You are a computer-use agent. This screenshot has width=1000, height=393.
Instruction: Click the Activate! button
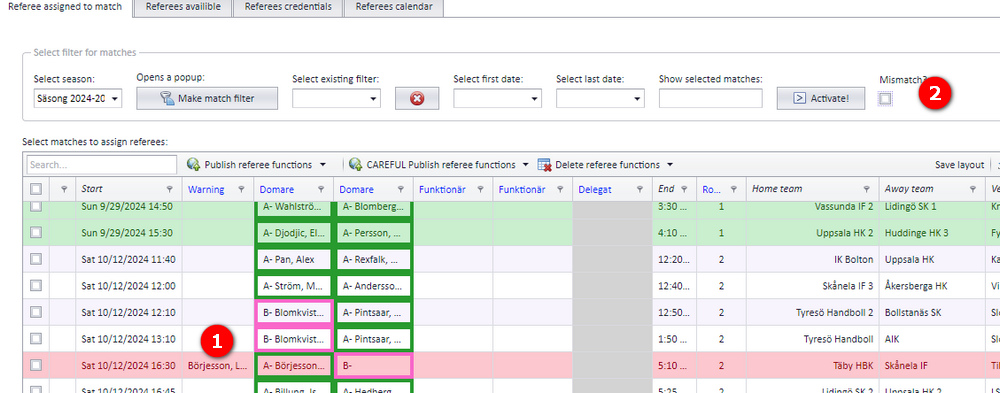(821, 98)
